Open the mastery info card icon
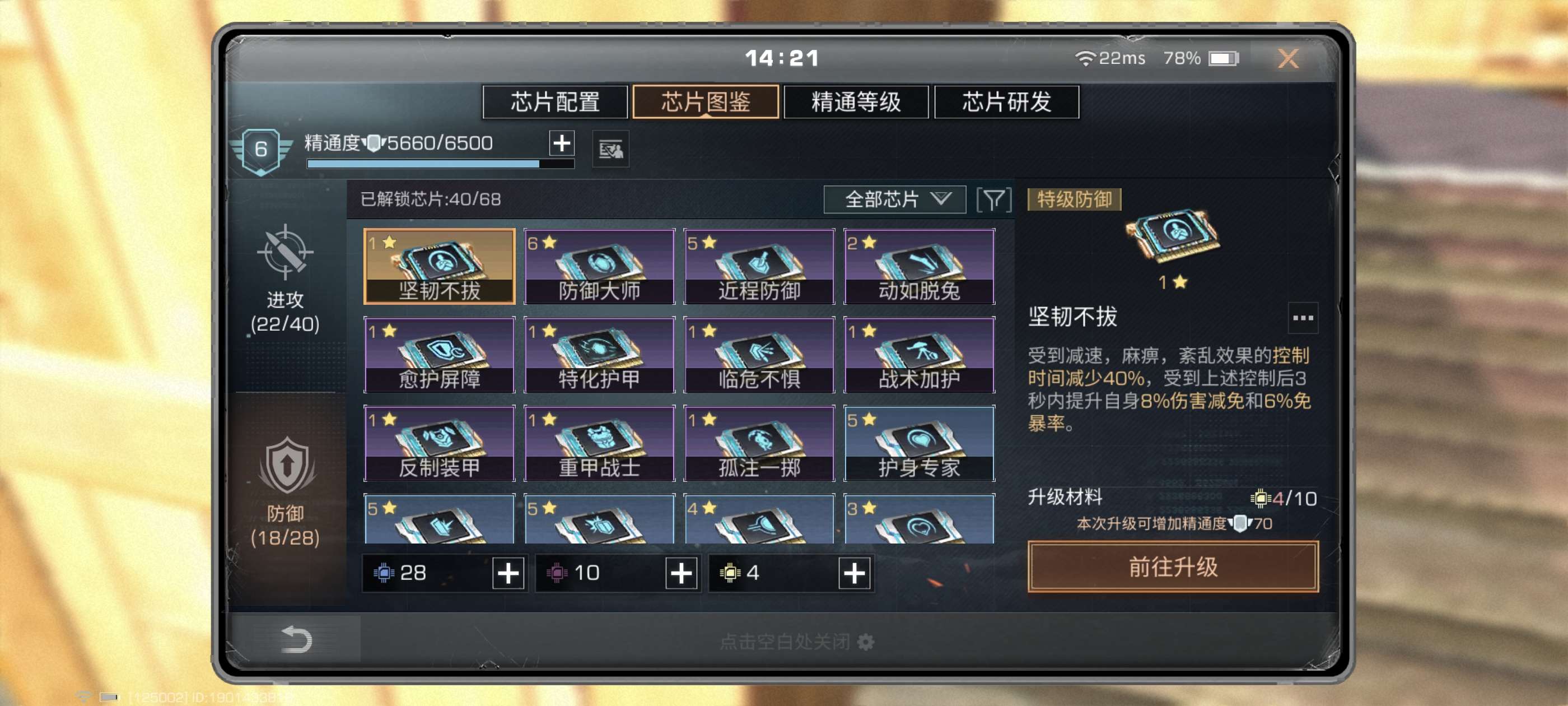This screenshot has width=1568, height=706. tap(610, 148)
